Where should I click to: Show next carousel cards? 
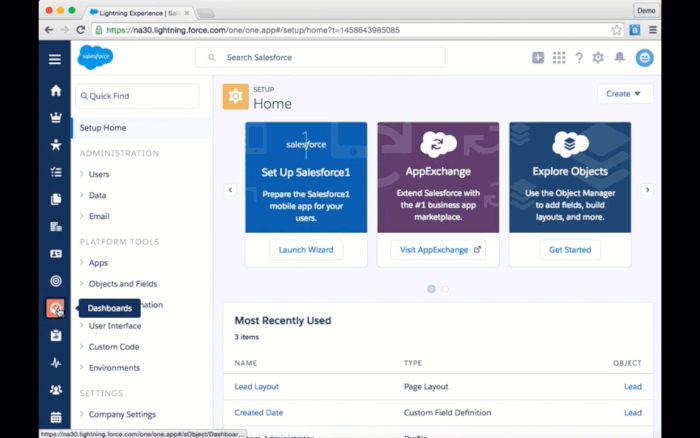click(x=647, y=190)
